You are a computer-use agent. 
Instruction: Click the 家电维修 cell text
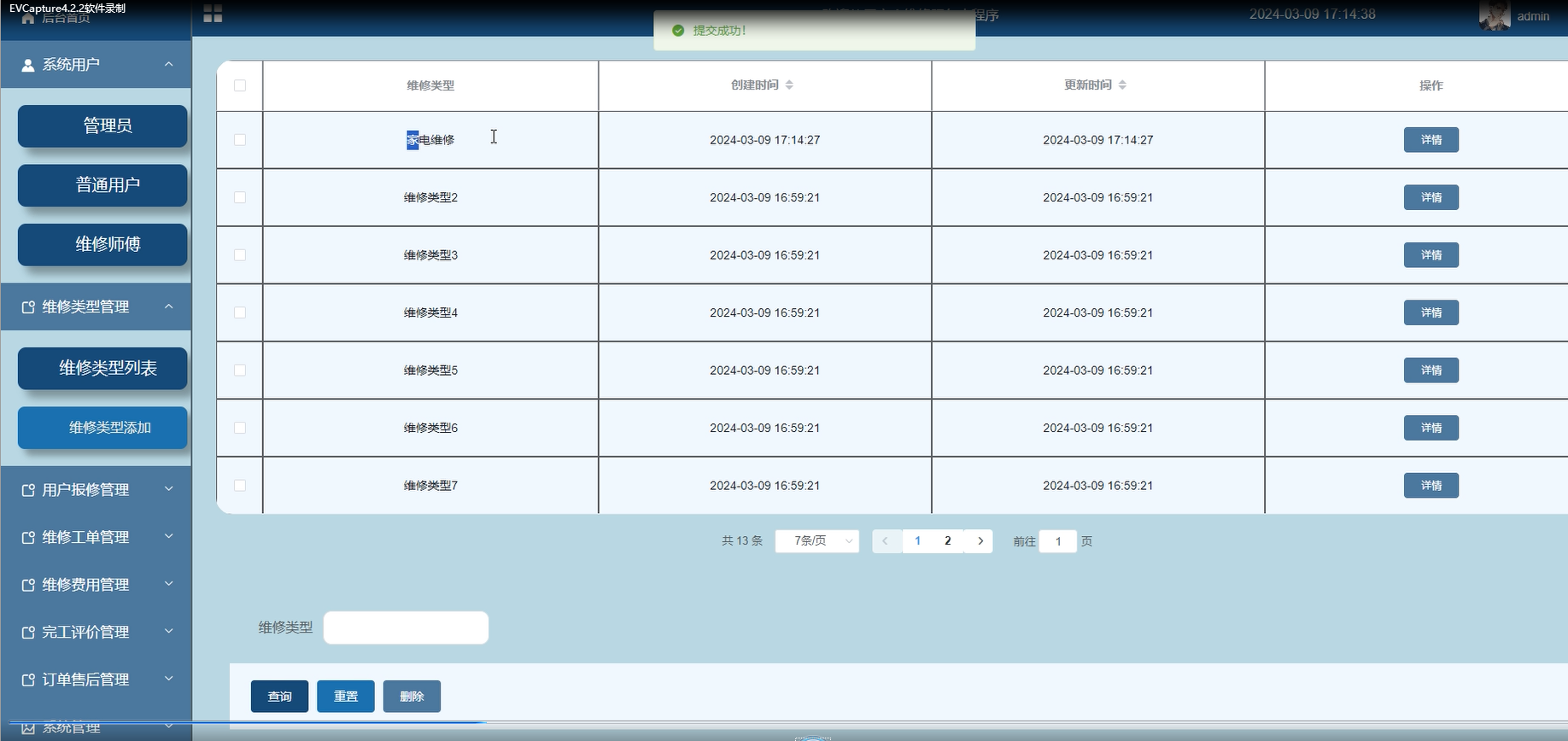[430, 140]
